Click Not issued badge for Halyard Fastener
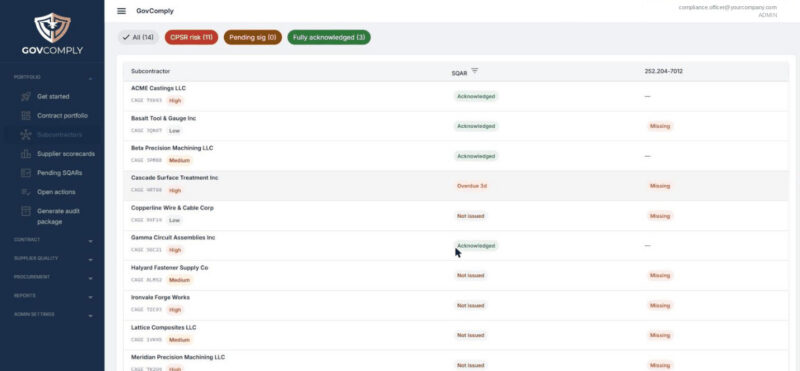800x371 pixels. pyautogui.click(x=470, y=276)
